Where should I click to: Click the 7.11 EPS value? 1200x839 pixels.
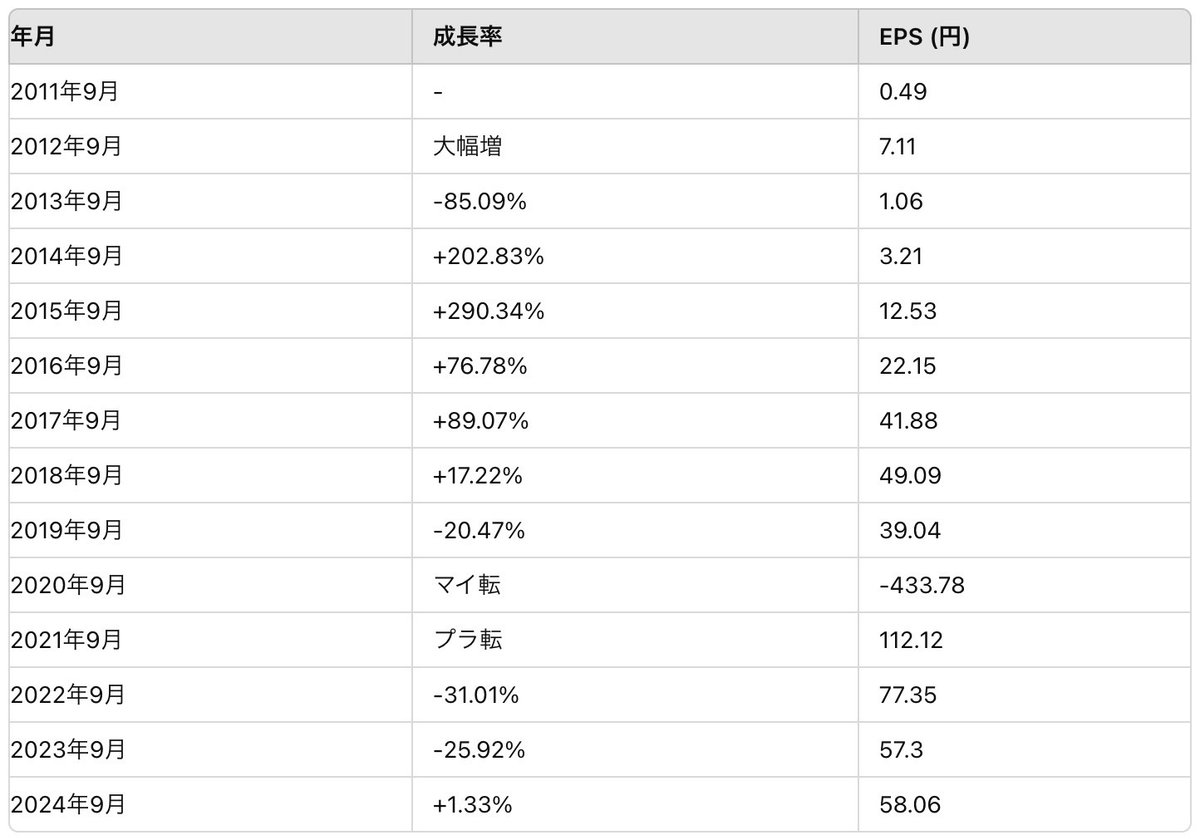point(896,147)
